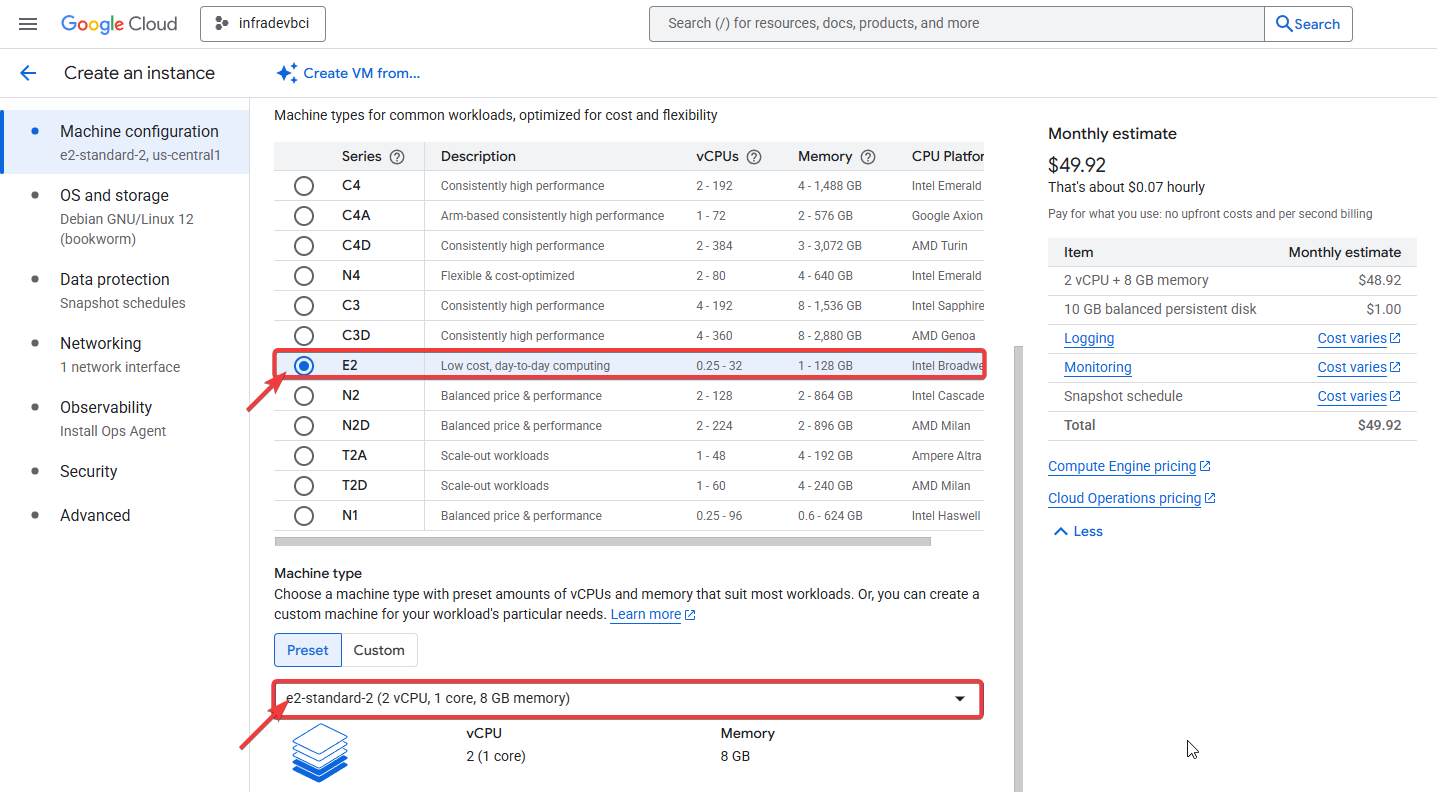1437x792 pixels.
Task: Click the Search button
Action: [x=1308, y=24]
